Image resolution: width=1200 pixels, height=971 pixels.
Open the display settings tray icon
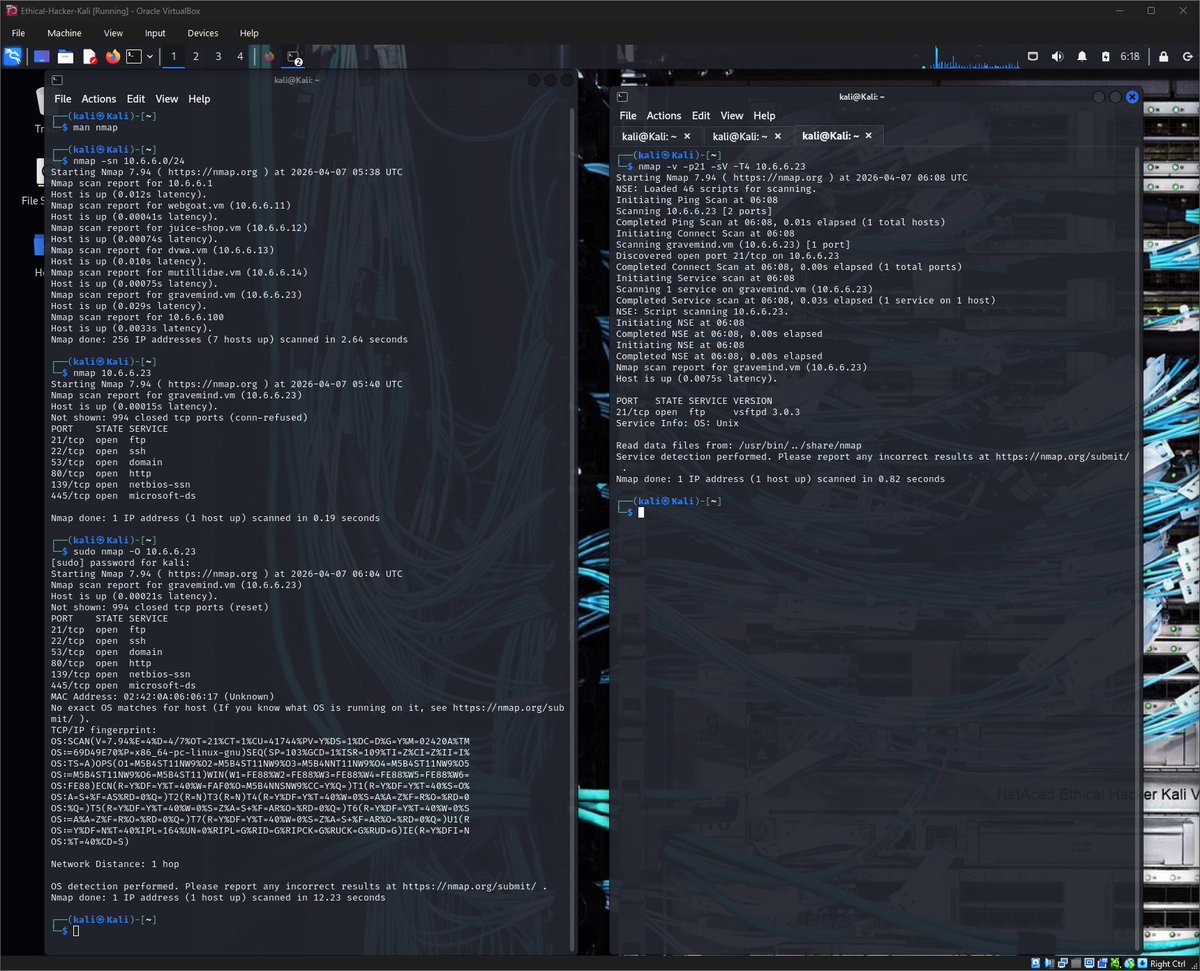tap(1033, 57)
